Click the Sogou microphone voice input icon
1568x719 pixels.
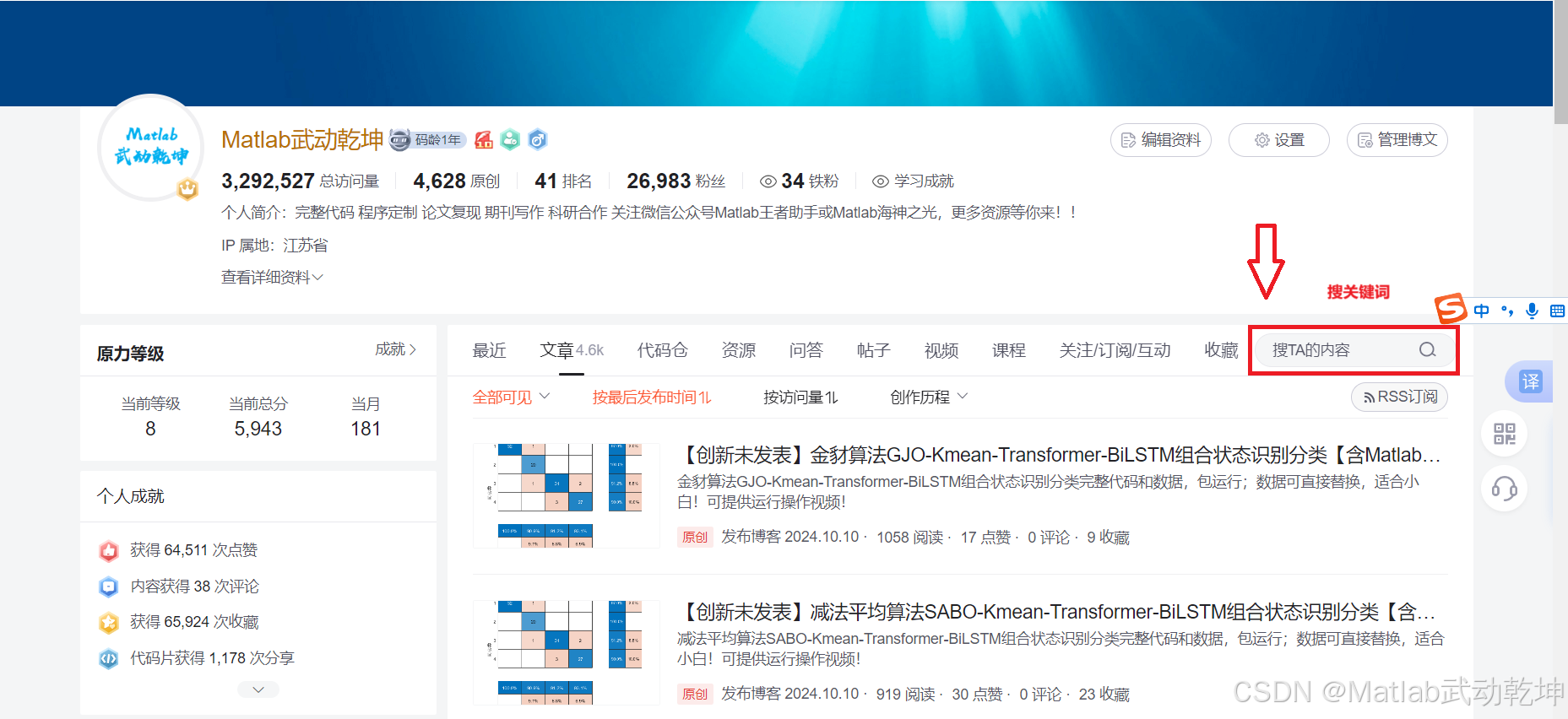[x=1532, y=311]
